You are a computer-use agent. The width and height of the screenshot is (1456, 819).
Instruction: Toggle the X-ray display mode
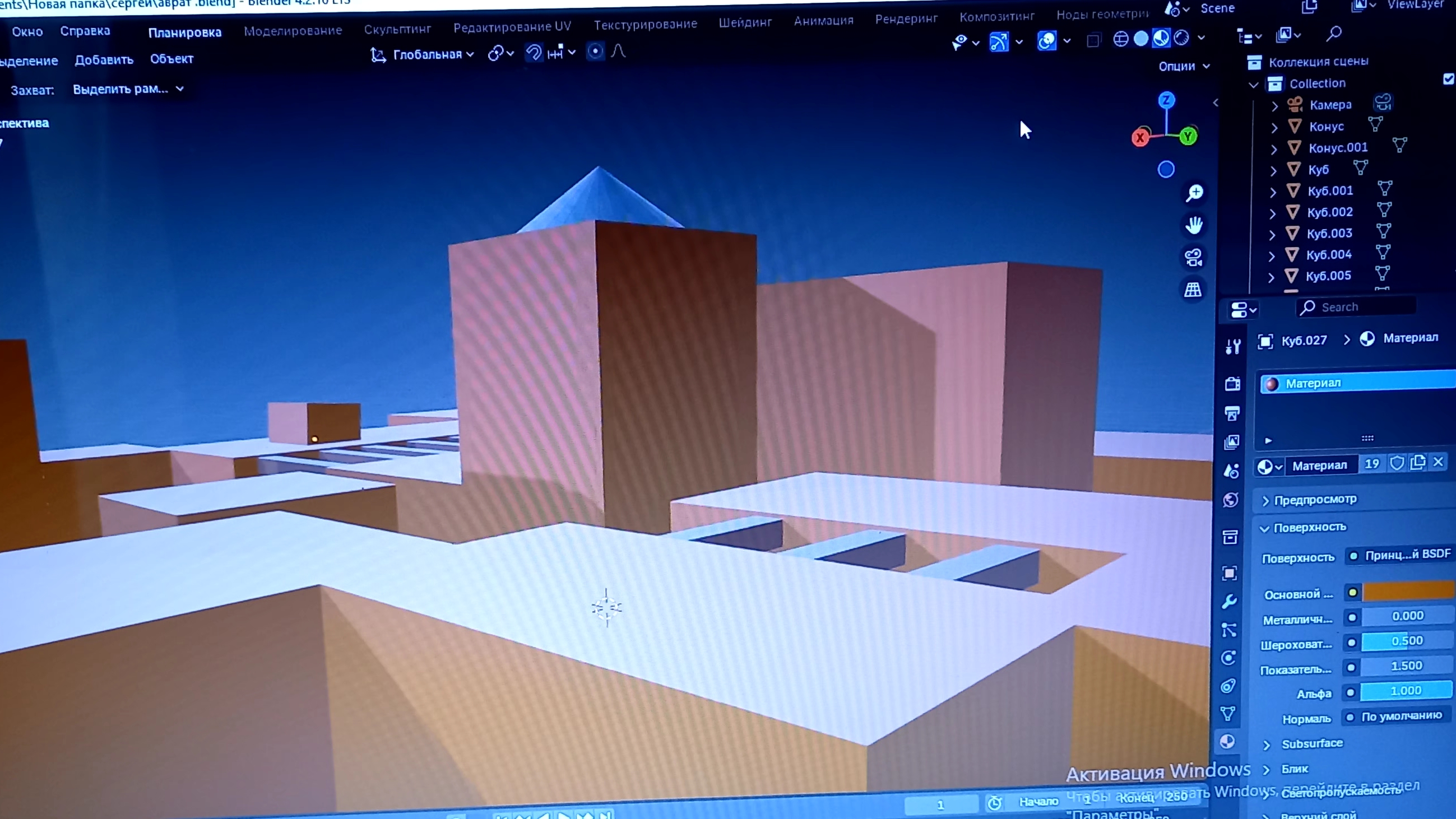tap(1093, 41)
